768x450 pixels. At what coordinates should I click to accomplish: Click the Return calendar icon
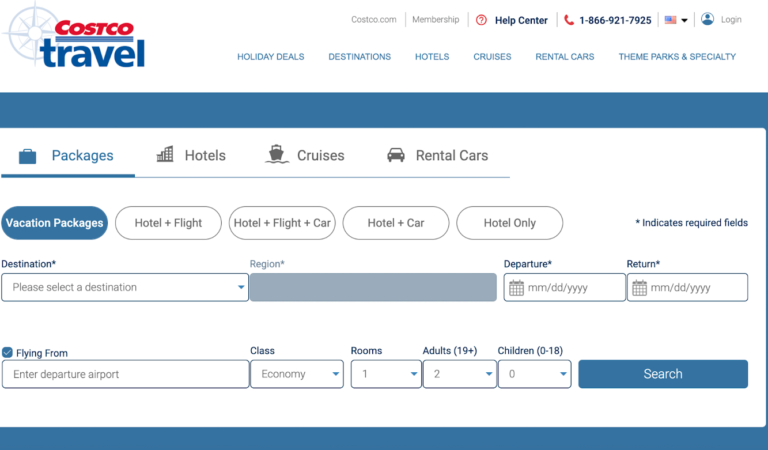point(639,288)
